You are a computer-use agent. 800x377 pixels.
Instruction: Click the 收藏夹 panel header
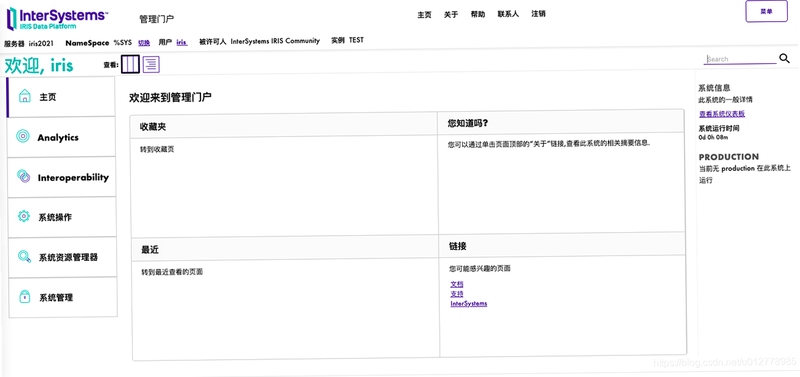click(x=284, y=125)
